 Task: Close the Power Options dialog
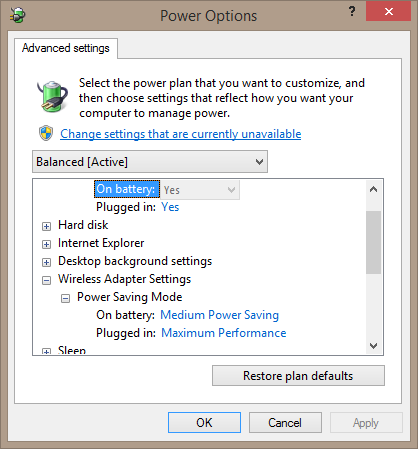coord(388,12)
